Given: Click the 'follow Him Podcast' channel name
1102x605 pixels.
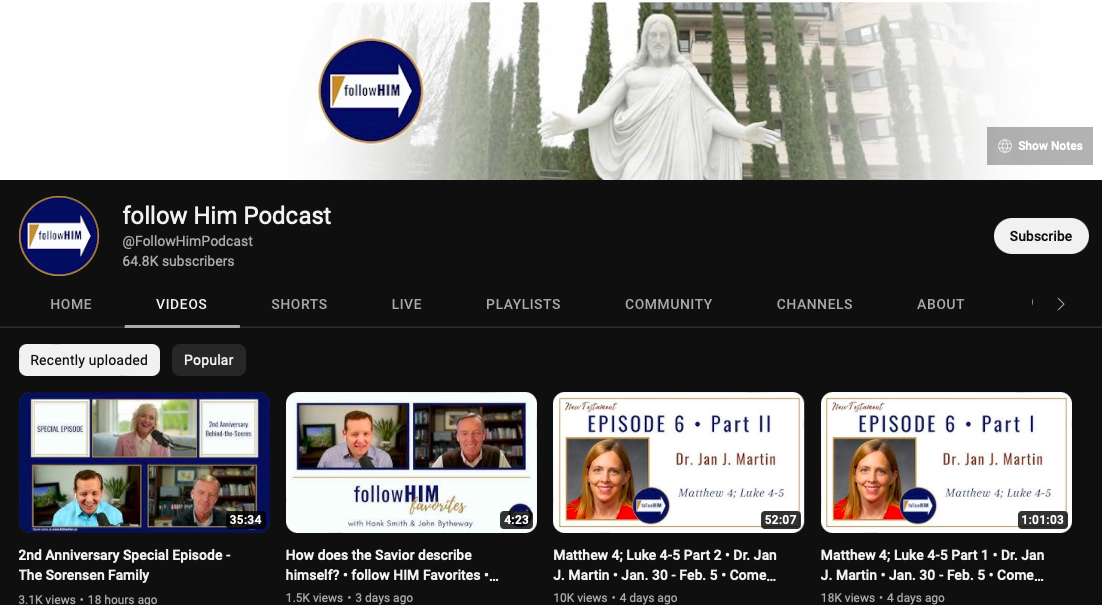Looking at the screenshot, I should [227, 216].
